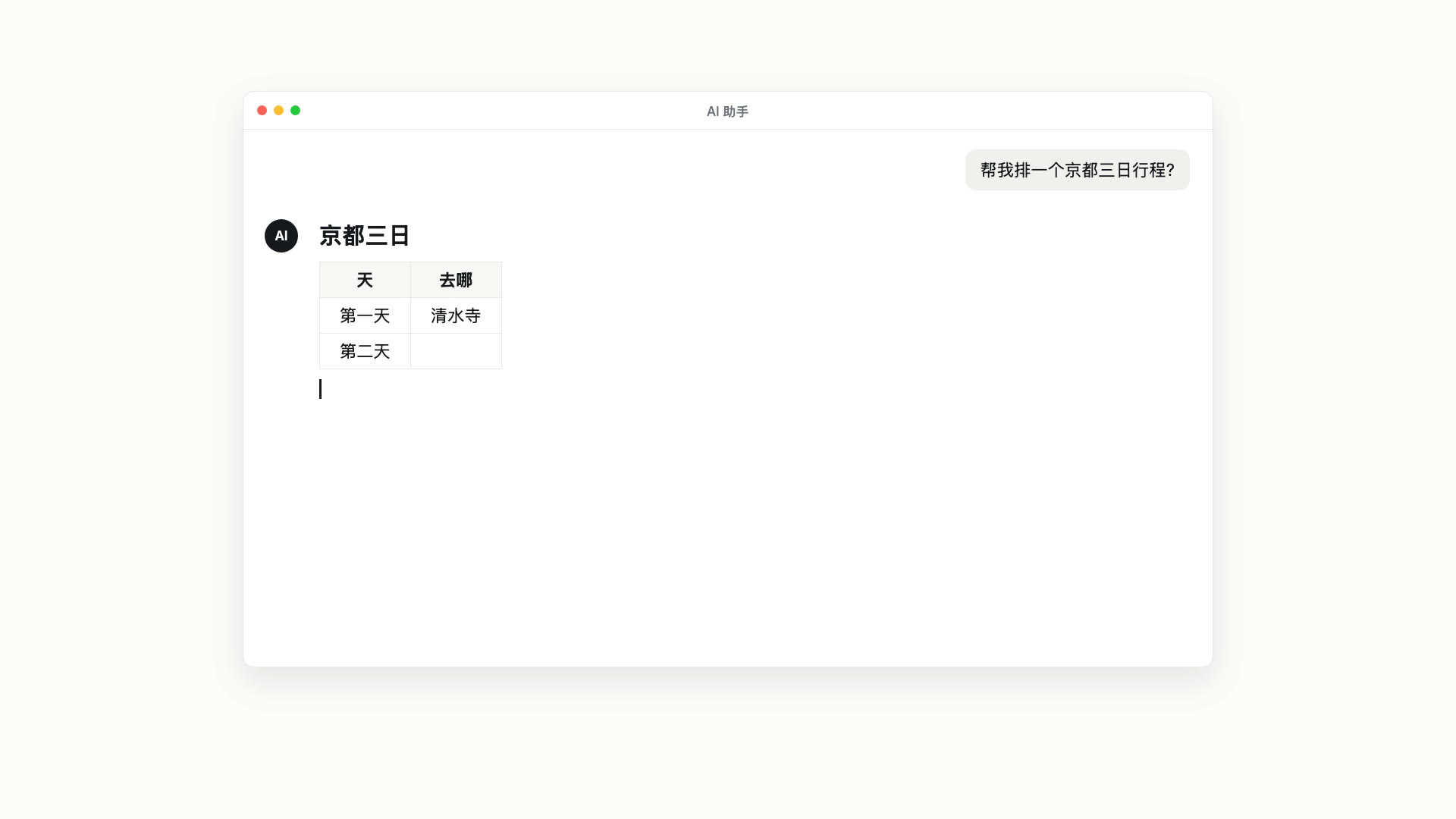Select the 第一天 table cell
The width and height of the screenshot is (1456, 819).
tap(365, 315)
